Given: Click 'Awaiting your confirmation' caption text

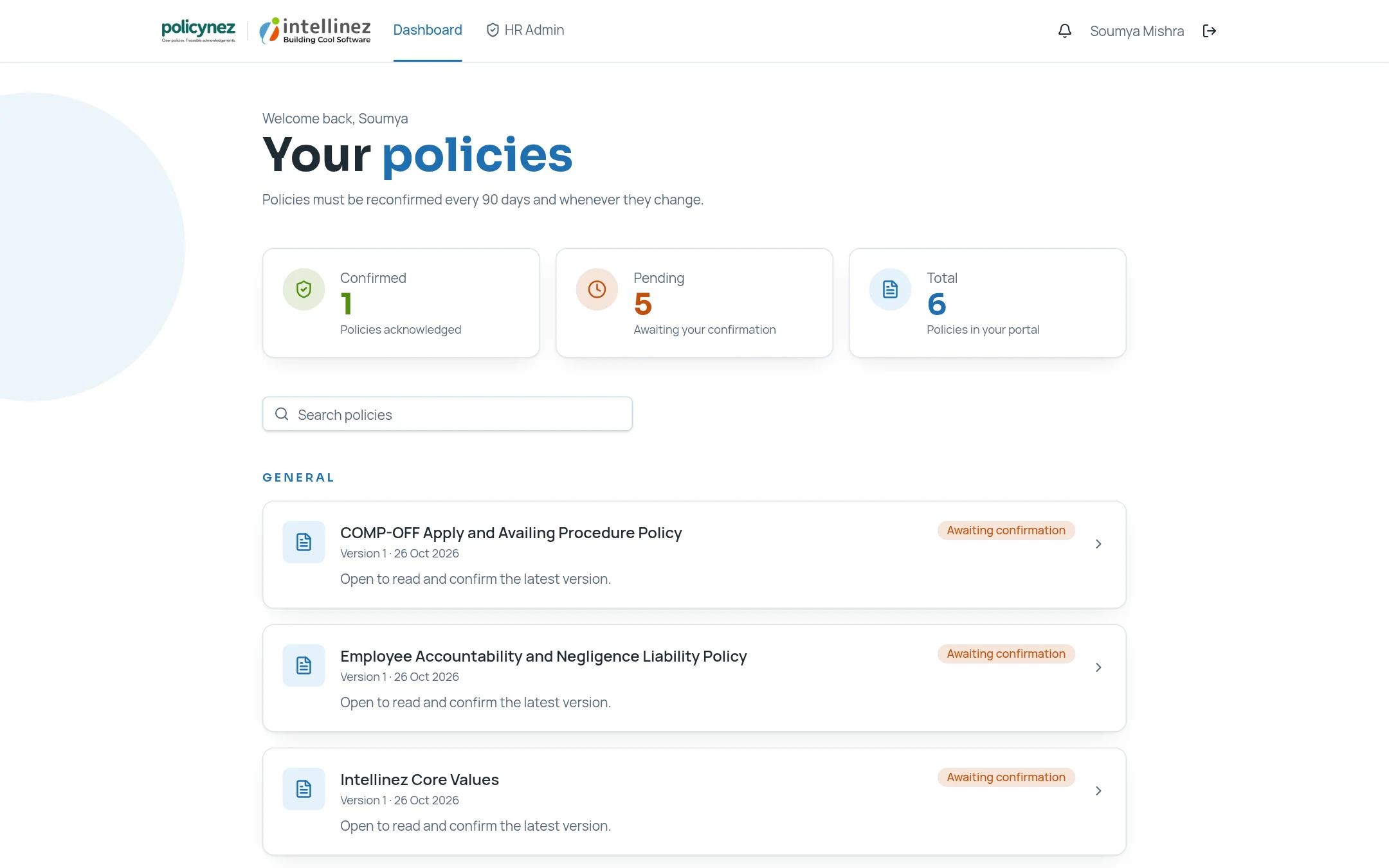Looking at the screenshot, I should pyautogui.click(x=705, y=330).
